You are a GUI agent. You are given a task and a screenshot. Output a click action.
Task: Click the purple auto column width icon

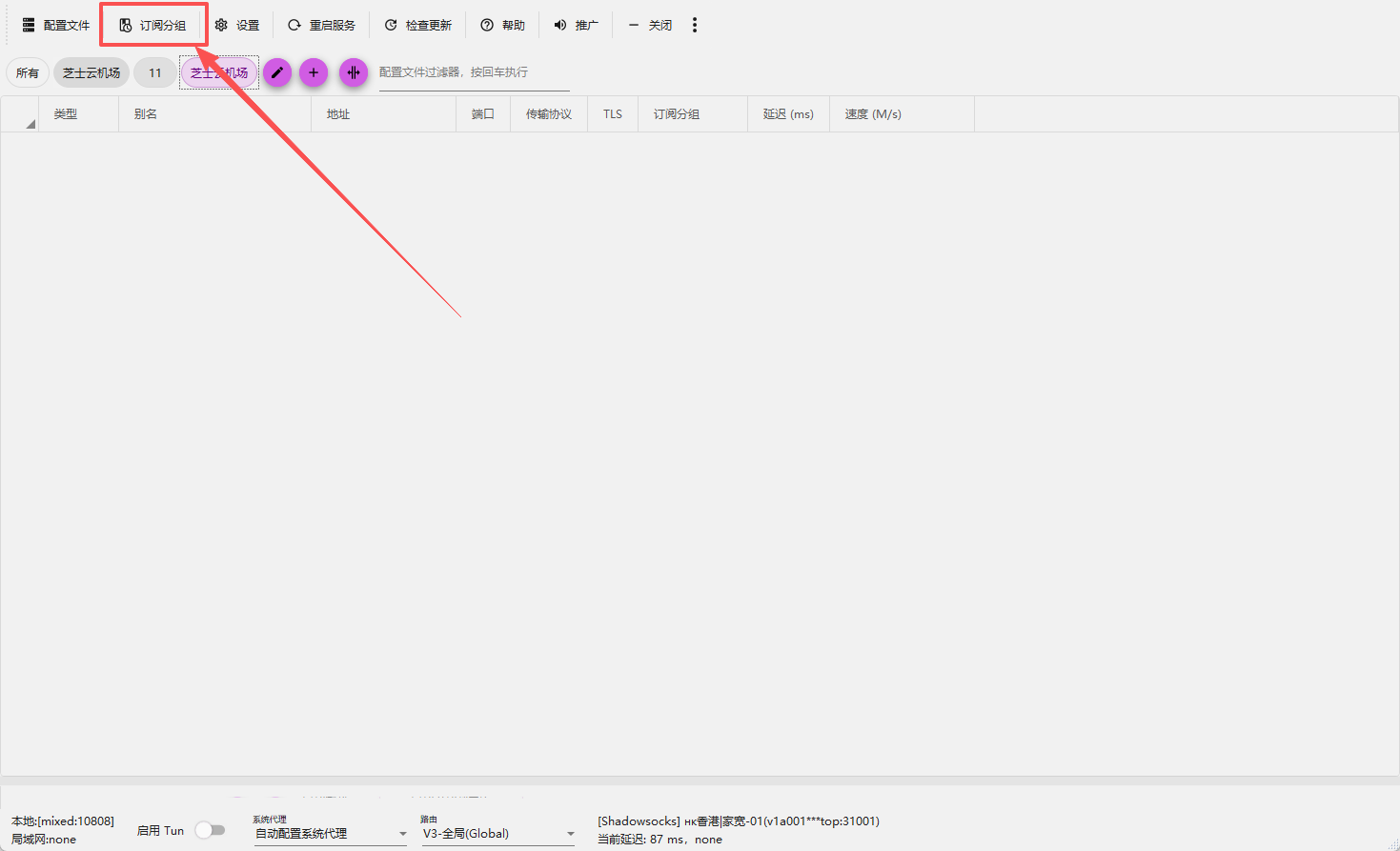[354, 72]
